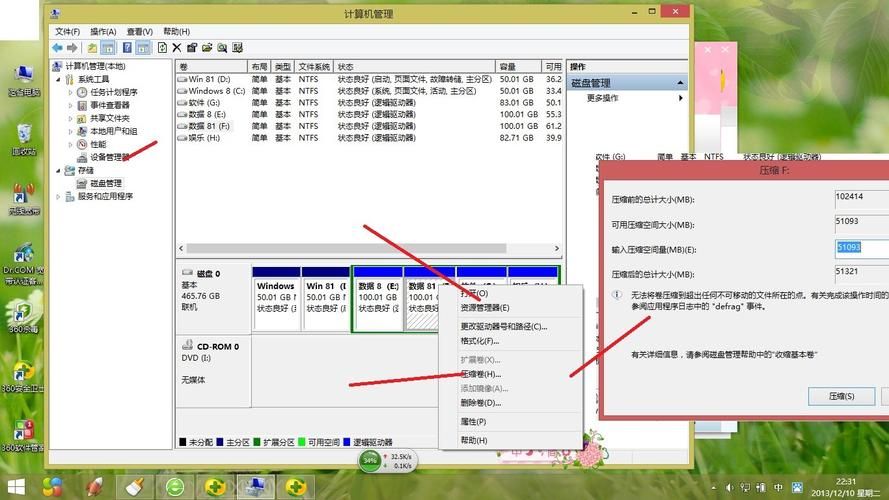Screen dimensions: 889x500
Task: Click the 压缩(S) button
Action: [x=841, y=396]
